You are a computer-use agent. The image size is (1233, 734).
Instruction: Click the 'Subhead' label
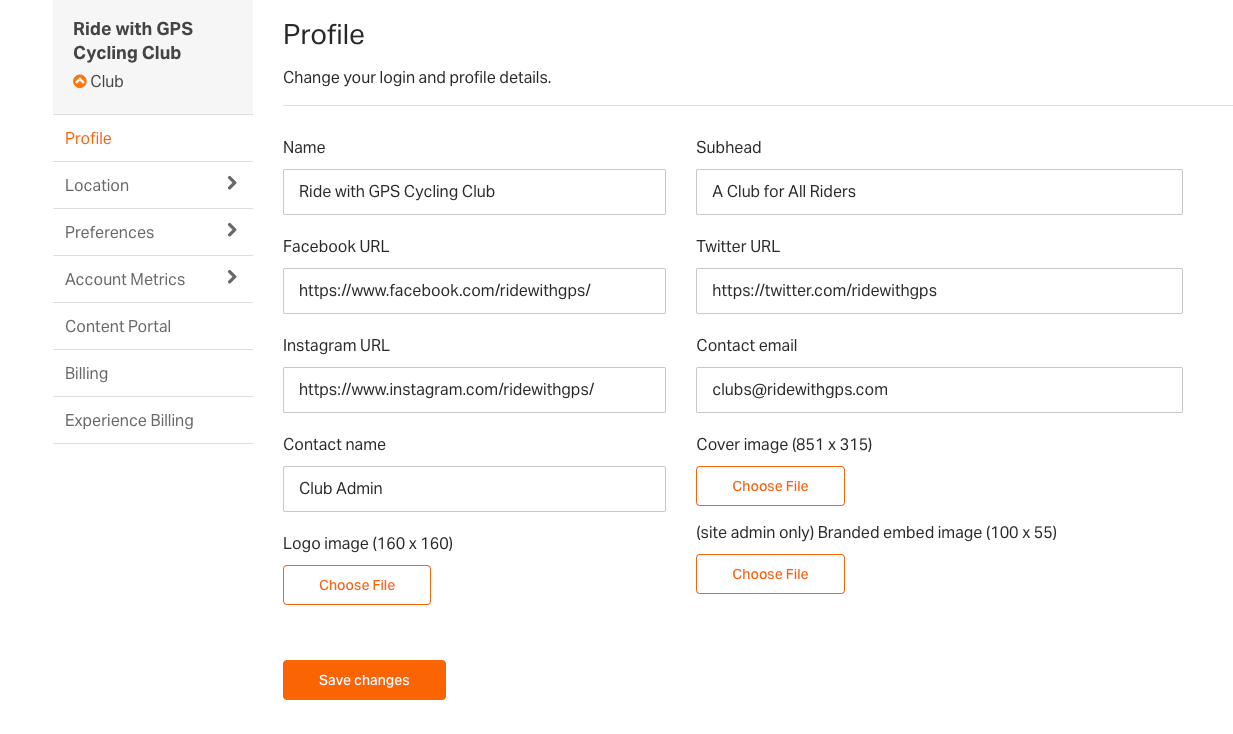coord(729,147)
